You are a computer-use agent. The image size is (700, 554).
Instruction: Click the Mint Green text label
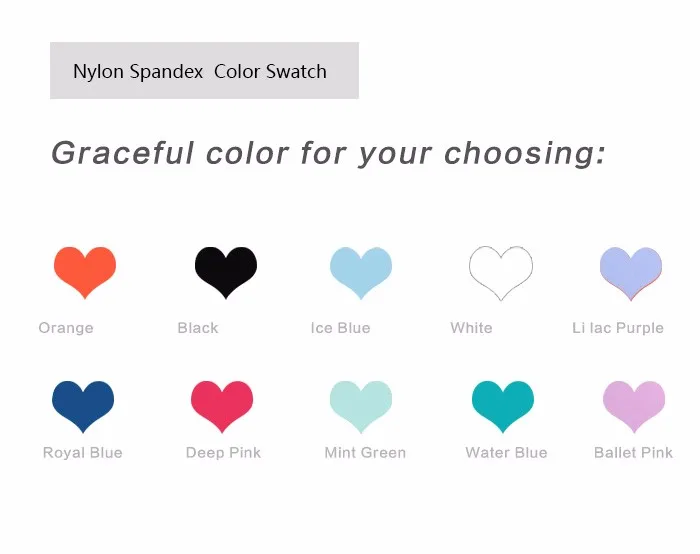[365, 453]
